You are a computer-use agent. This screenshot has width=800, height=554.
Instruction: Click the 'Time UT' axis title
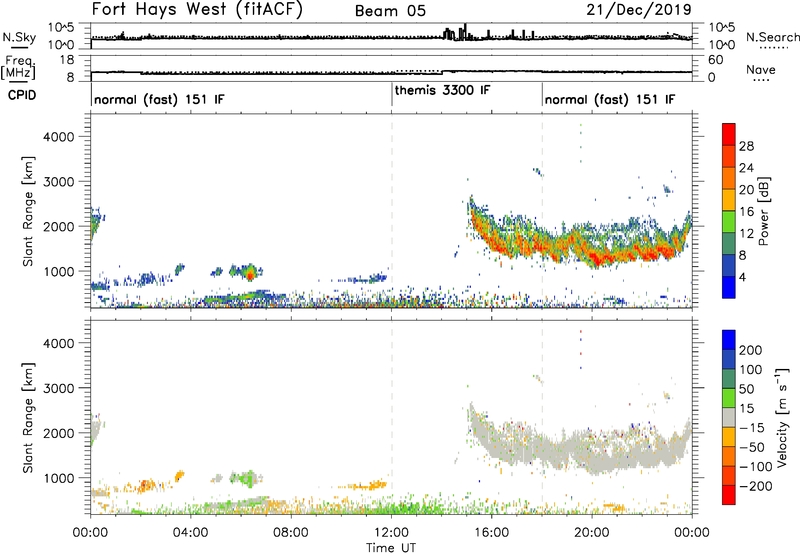pyautogui.click(x=391, y=548)
